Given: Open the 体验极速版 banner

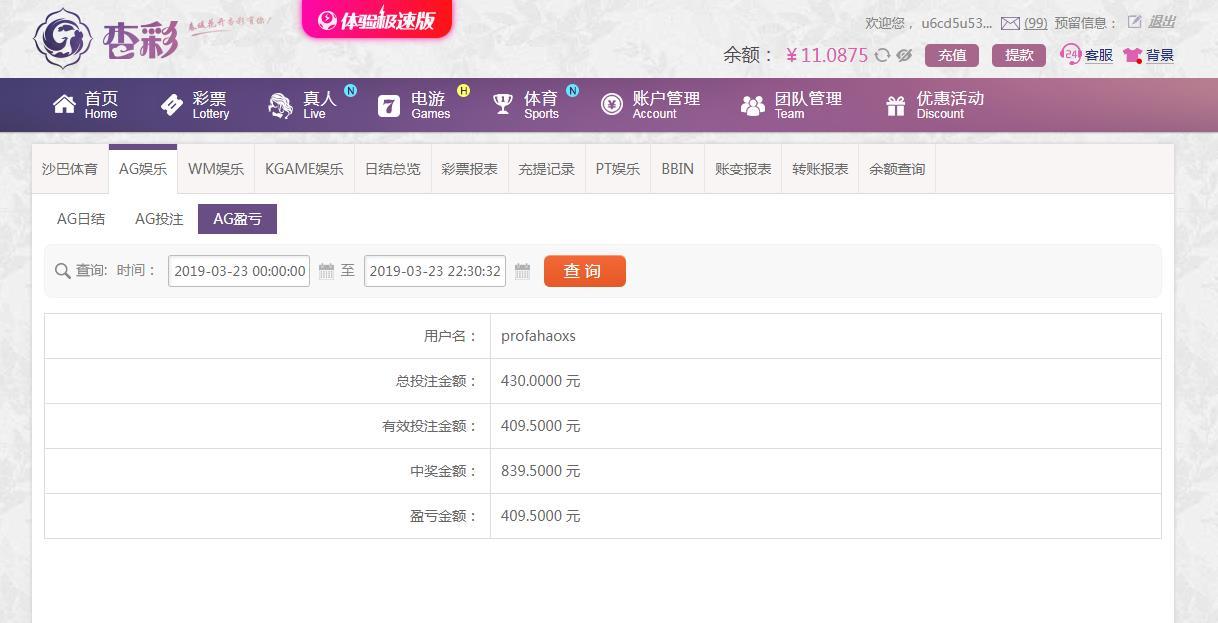Looking at the screenshot, I should (377, 19).
